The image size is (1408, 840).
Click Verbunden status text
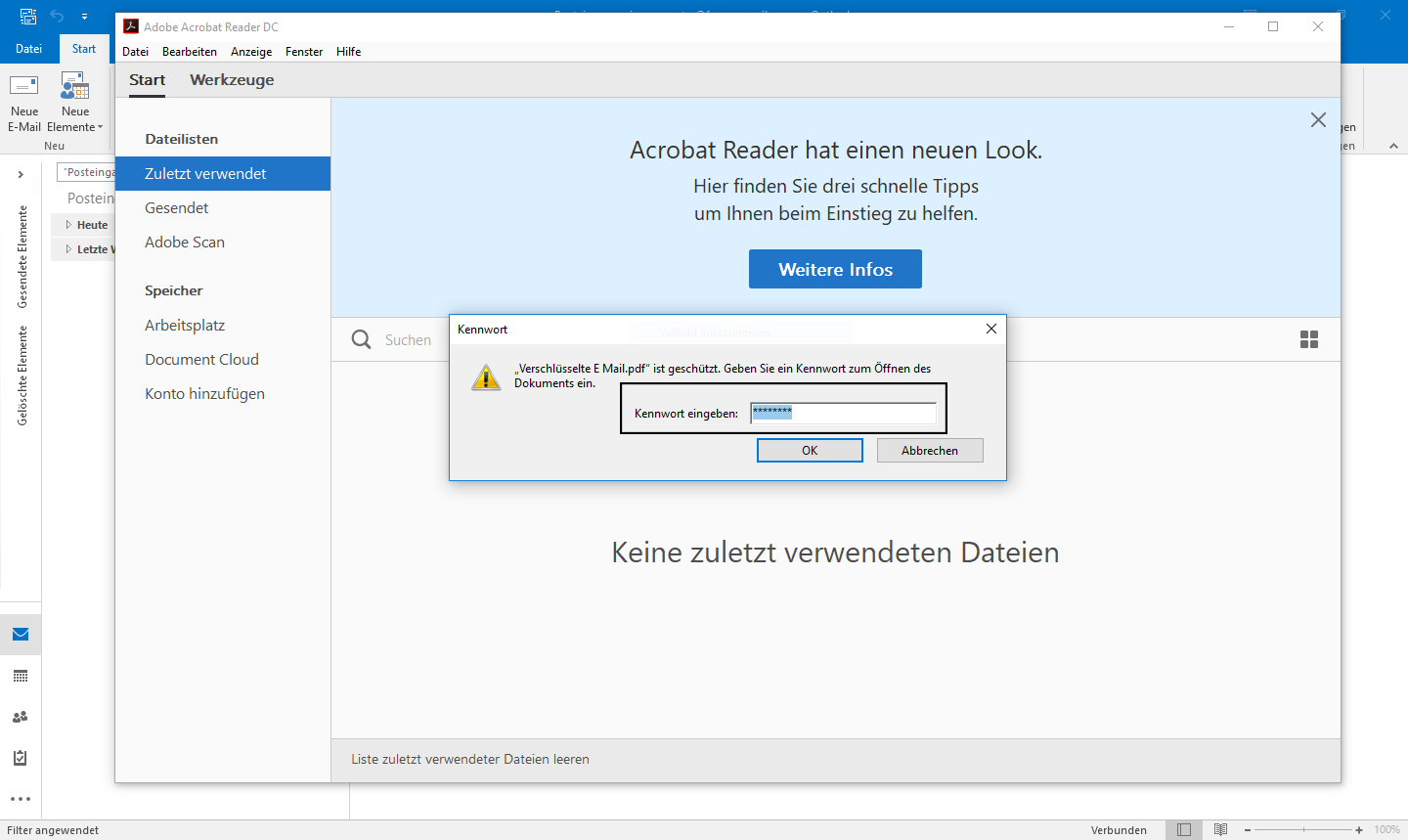point(1119,830)
